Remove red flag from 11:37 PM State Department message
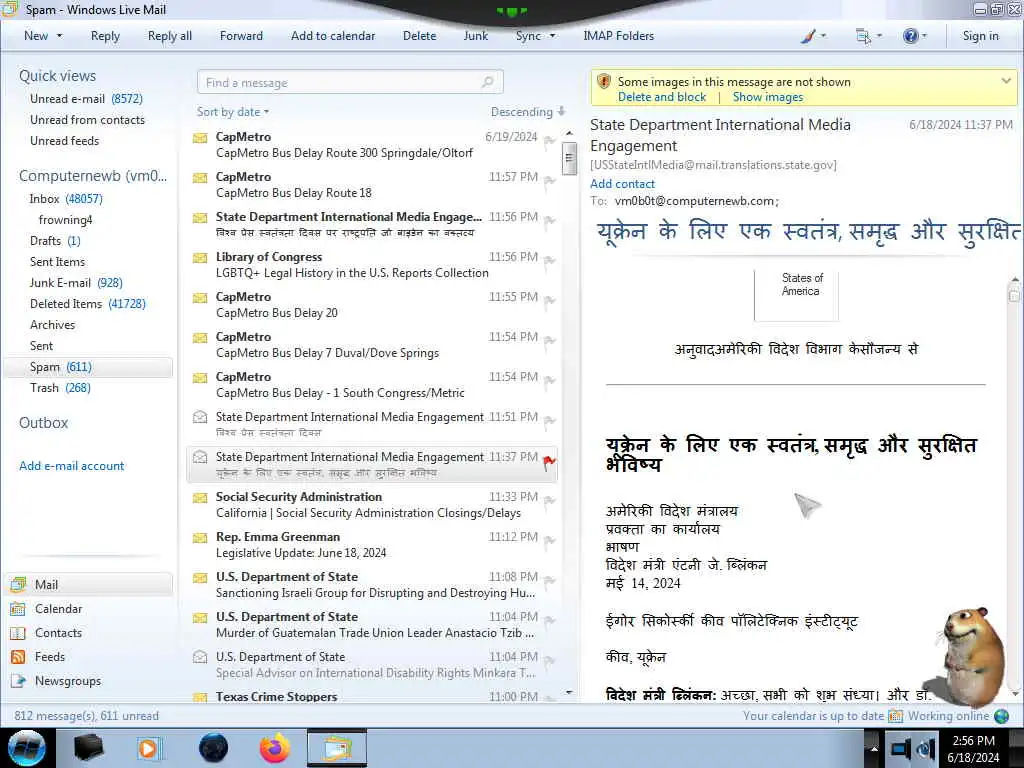This screenshot has height=768, width=1024. click(549, 462)
